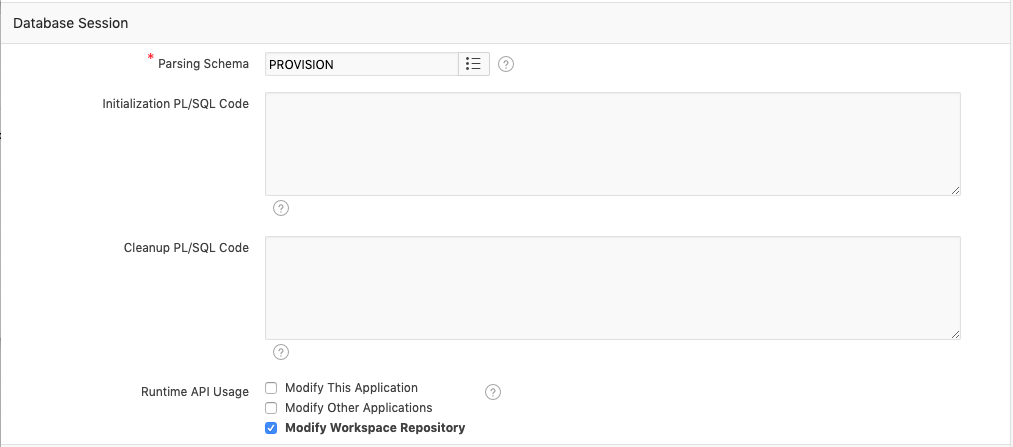
Task: Open the Parsing Schema list of values
Action: pos(474,64)
